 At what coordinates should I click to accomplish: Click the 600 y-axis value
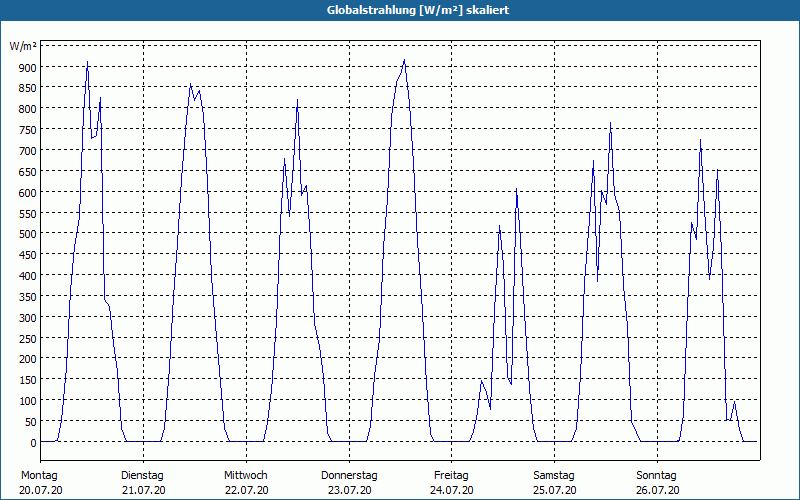coord(27,193)
